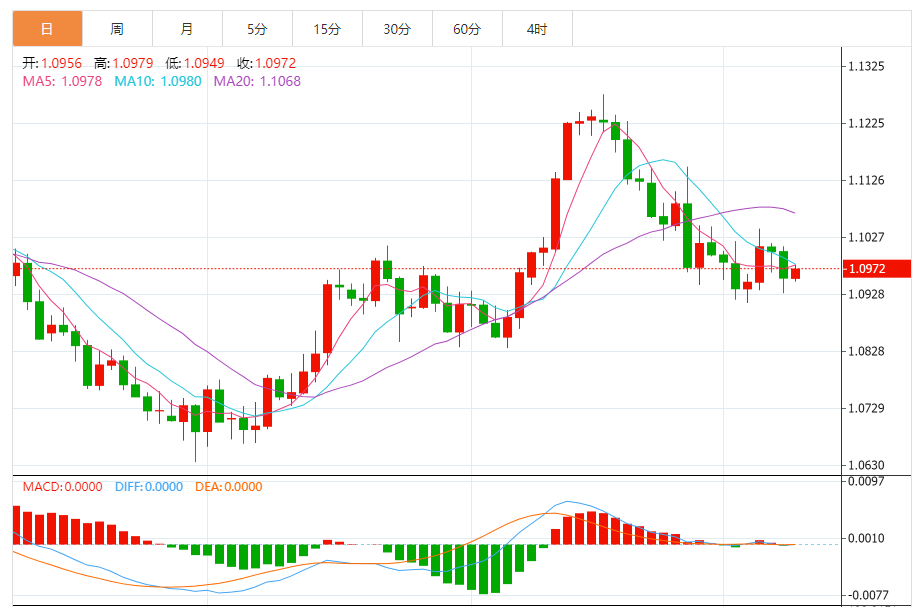Switch to the 月 monthly tab
The width and height of the screenshot is (923, 607).
coord(187,29)
